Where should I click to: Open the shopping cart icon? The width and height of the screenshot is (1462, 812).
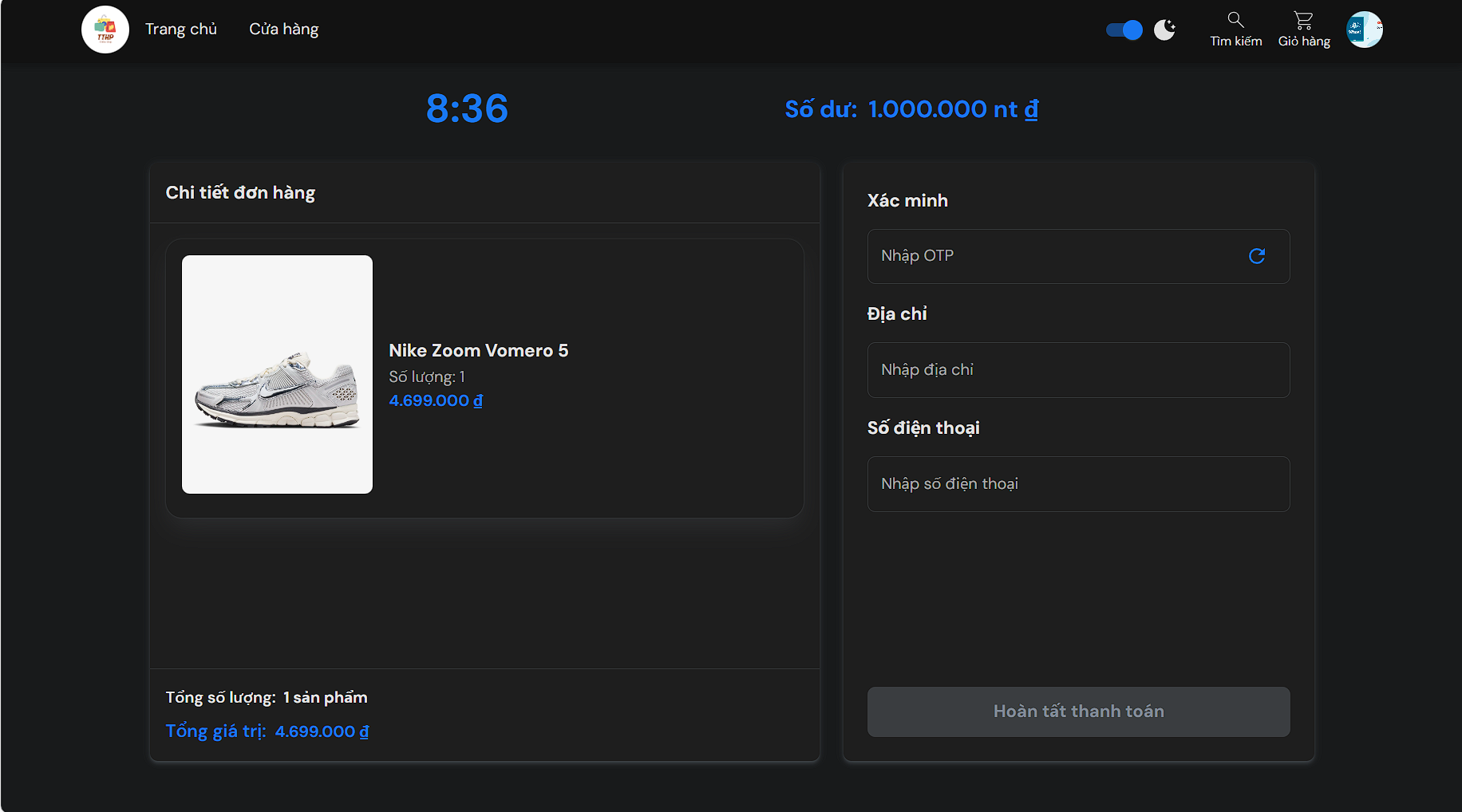[x=1303, y=19]
